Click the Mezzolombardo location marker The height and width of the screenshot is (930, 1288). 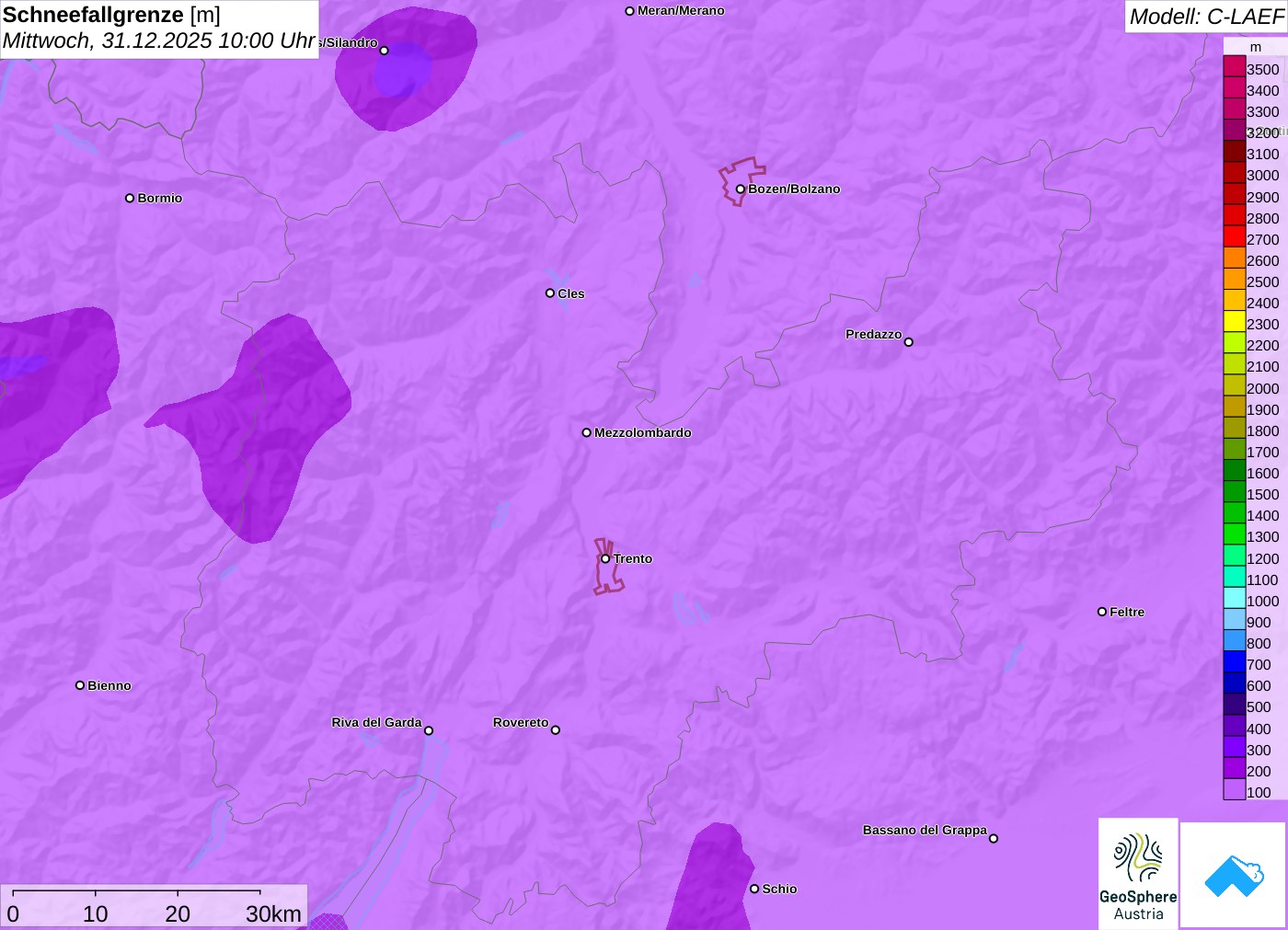click(587, 432)
